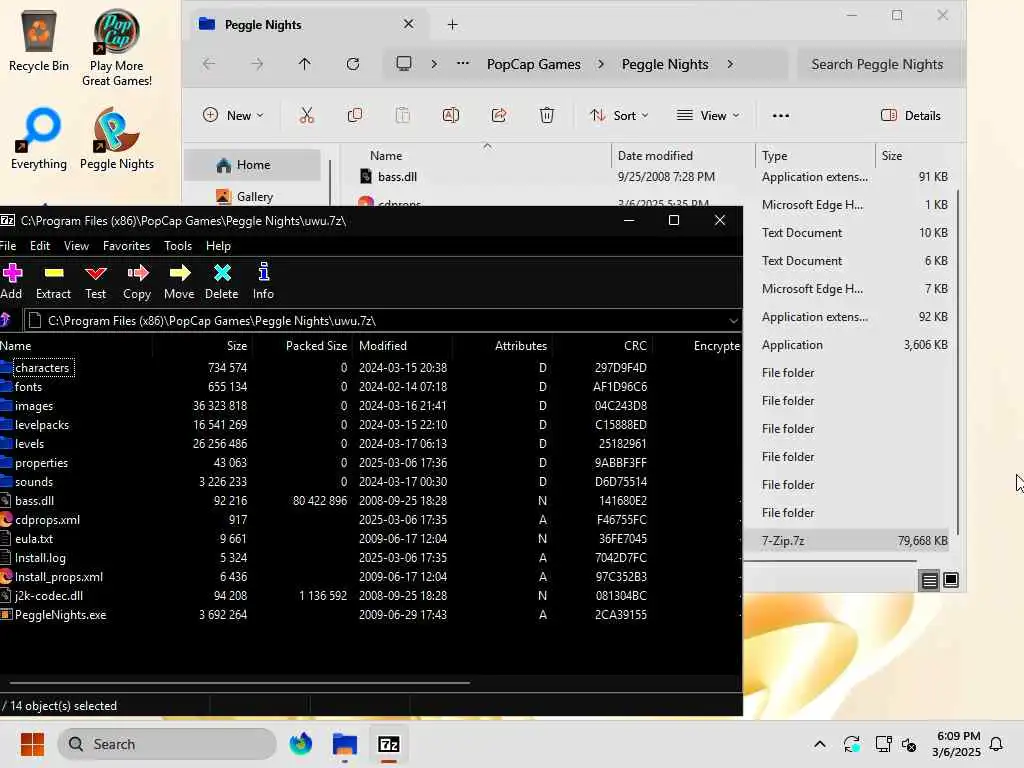Show hidden system tray icons
The width and height of the screenshot is (1024, 768).
click(820, 744)
